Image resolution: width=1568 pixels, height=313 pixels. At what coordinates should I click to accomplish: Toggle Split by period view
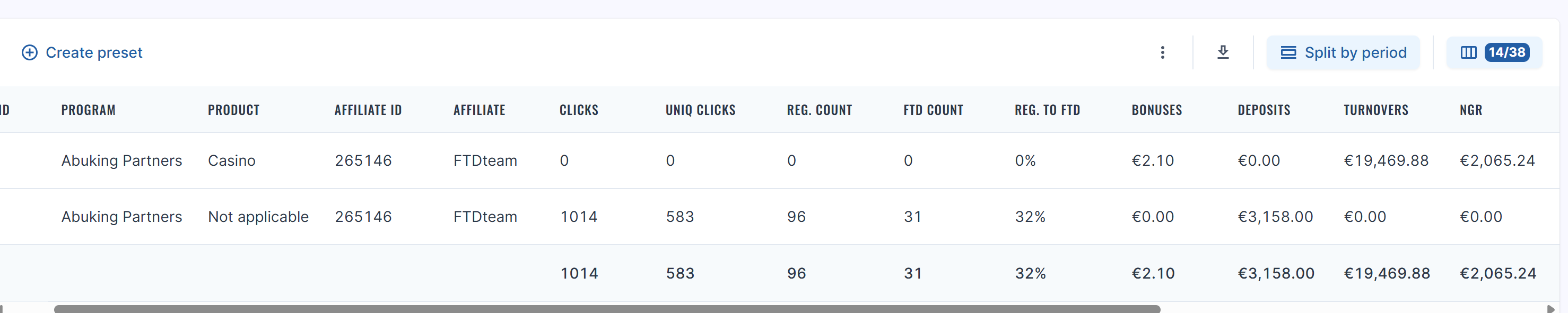tap(1343, 53)
